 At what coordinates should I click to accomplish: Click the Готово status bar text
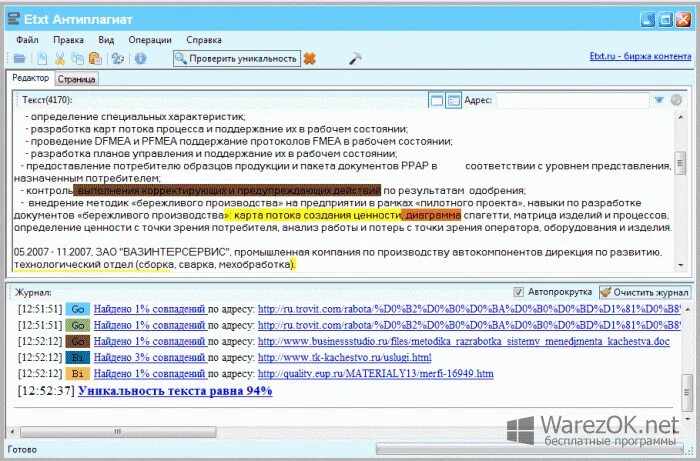pos(22,449)
